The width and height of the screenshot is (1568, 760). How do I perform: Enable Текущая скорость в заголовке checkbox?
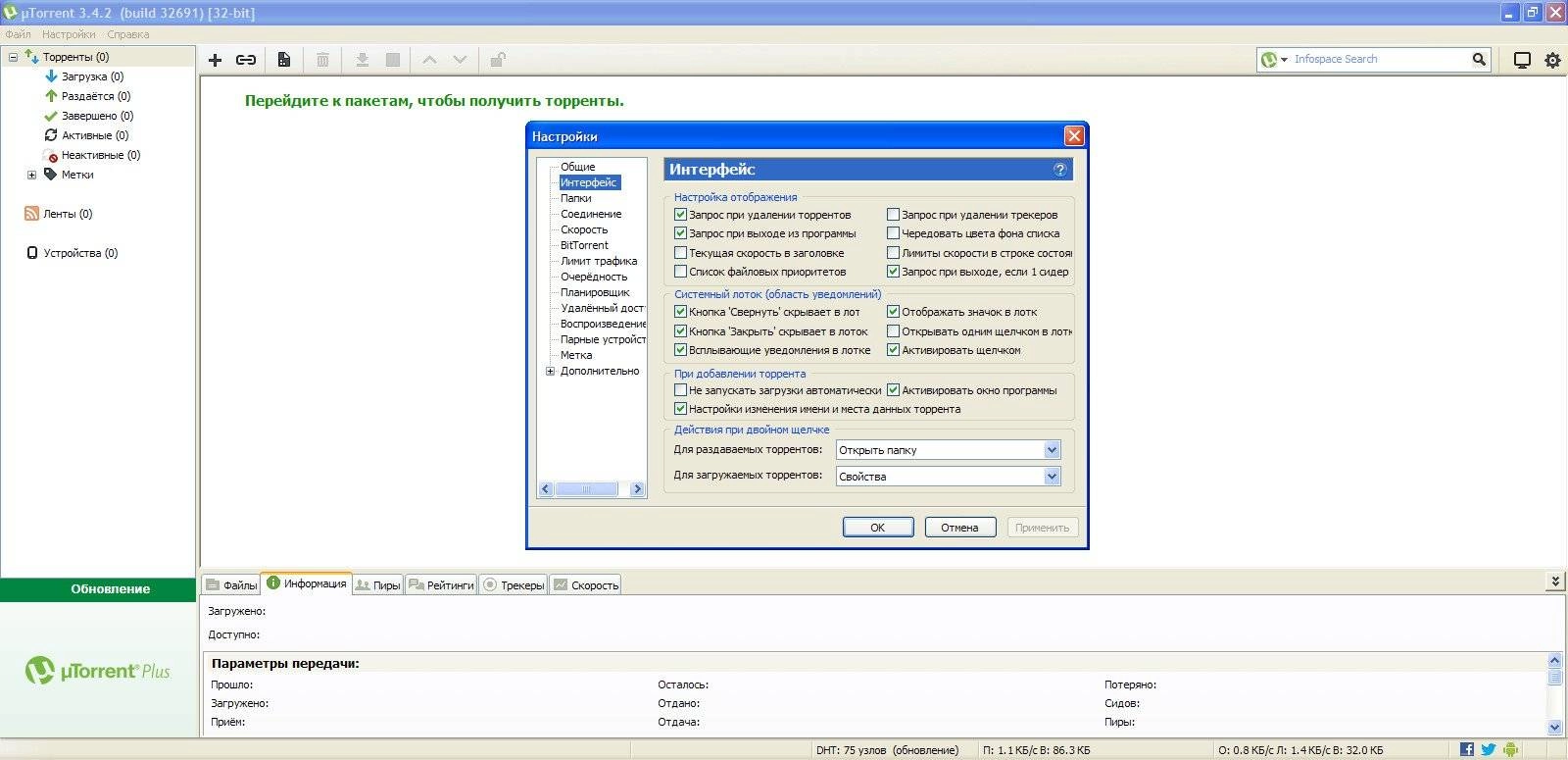[680, 252]
